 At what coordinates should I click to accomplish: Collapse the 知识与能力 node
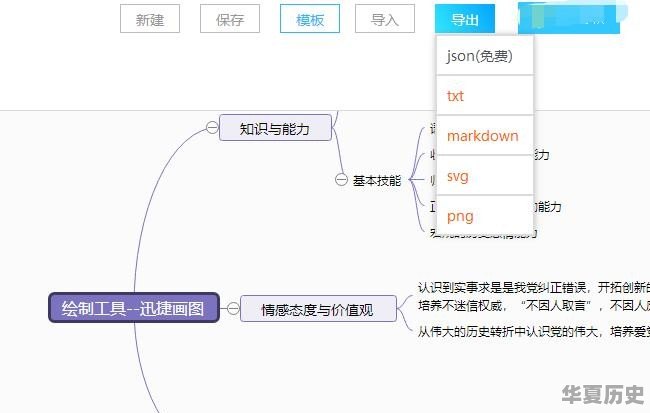coord(212,127)
